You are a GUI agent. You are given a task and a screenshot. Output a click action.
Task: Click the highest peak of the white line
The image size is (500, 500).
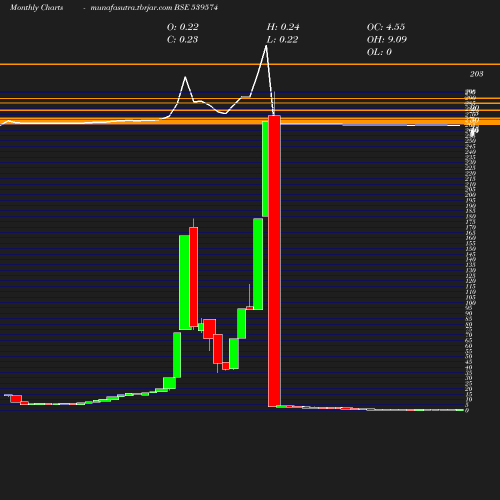(266, 46)
